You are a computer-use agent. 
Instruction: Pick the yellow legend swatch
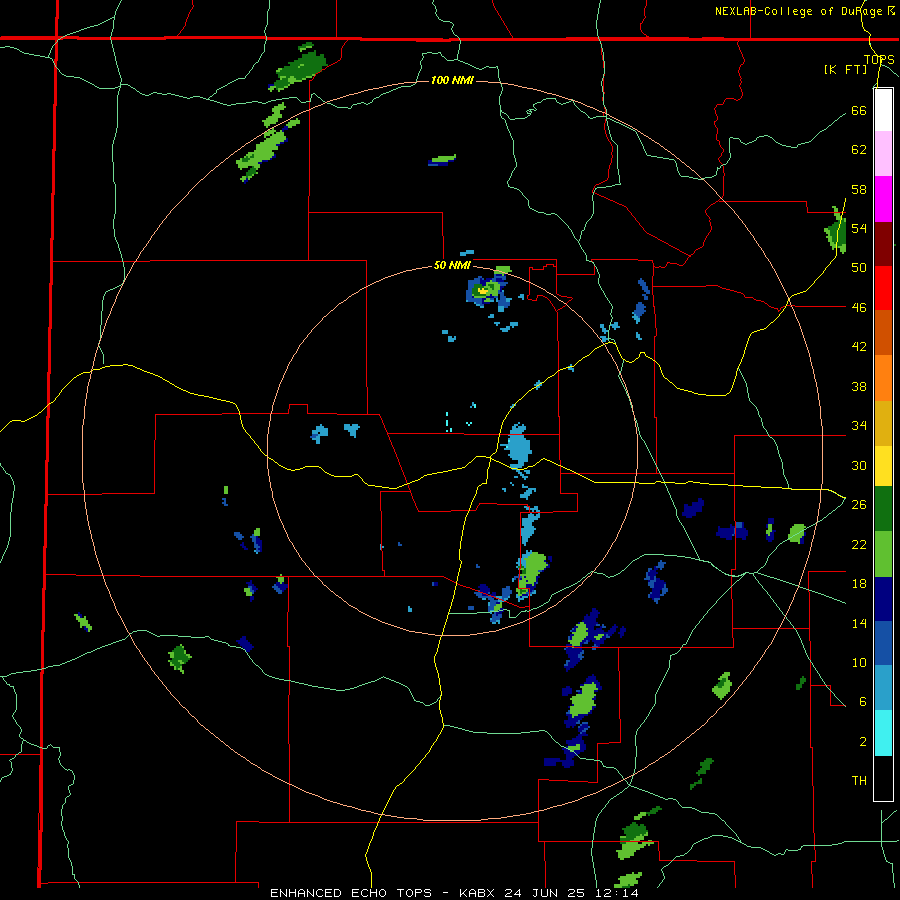tap(883, 465)
